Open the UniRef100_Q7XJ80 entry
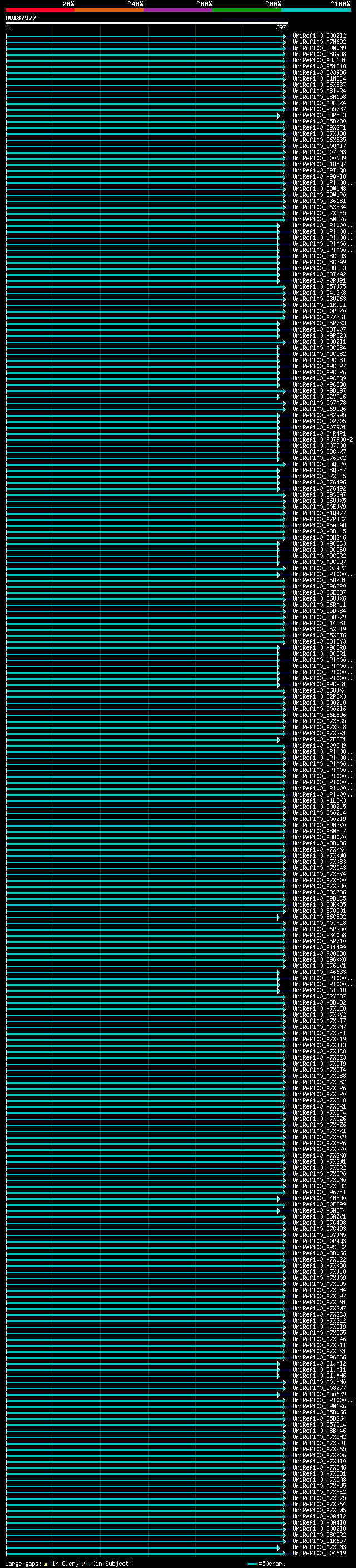Viewport: 356px width, 1568px height. [319, 133]
